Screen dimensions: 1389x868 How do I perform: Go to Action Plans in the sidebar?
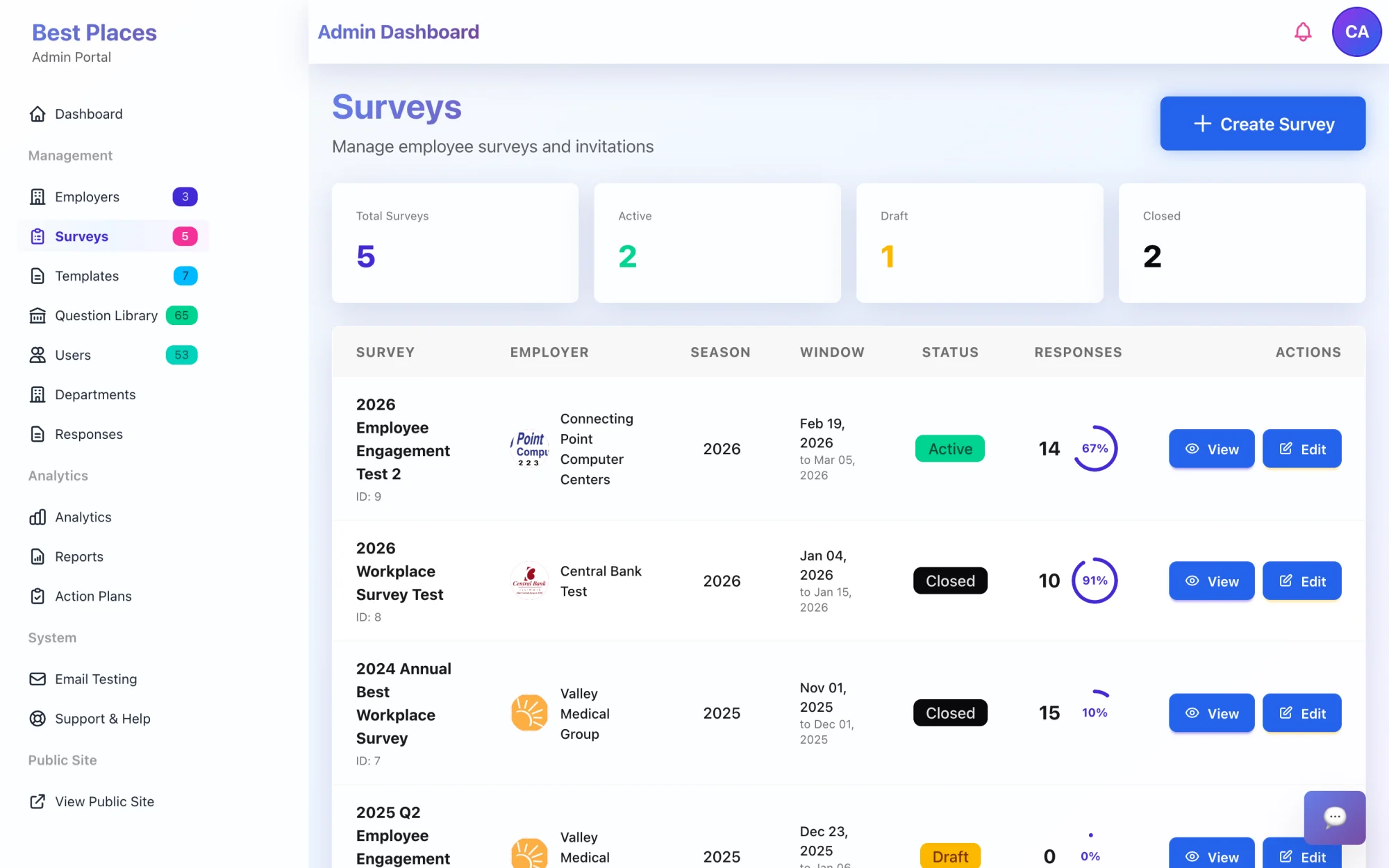[x=113, y=596]
